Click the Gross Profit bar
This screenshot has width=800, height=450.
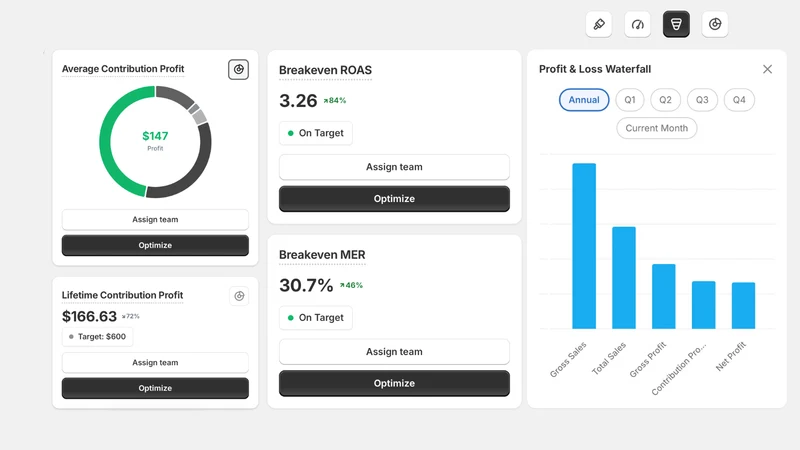coord(663,296)
